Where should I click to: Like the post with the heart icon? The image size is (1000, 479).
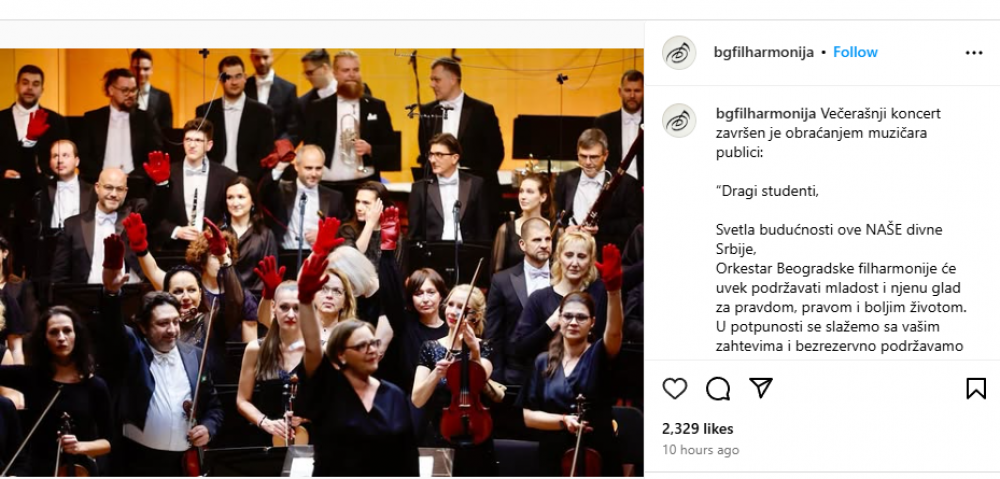click(675, 388)
